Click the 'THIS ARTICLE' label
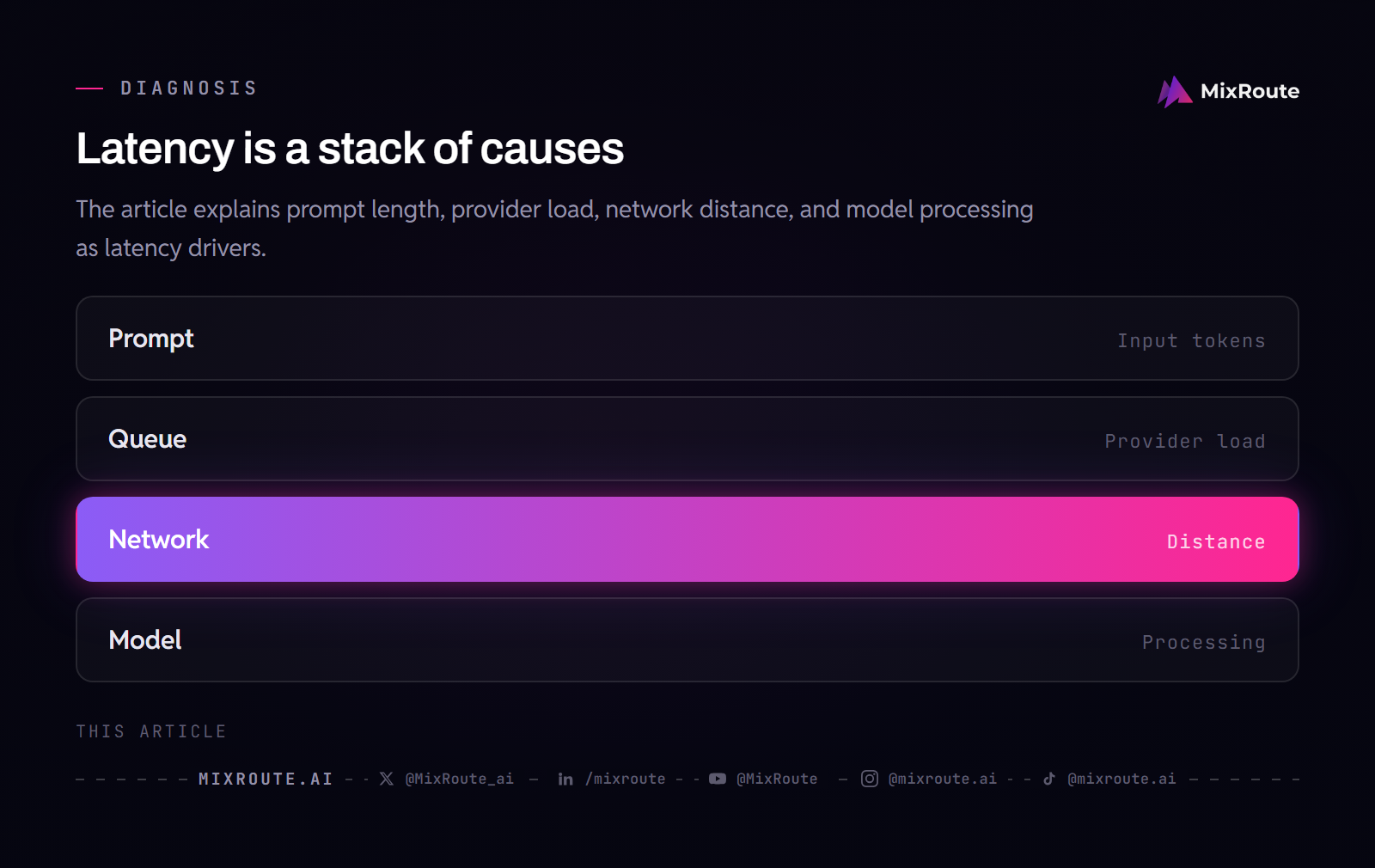The width and height of the screenshot is (1375, 868). click(151, 731)
